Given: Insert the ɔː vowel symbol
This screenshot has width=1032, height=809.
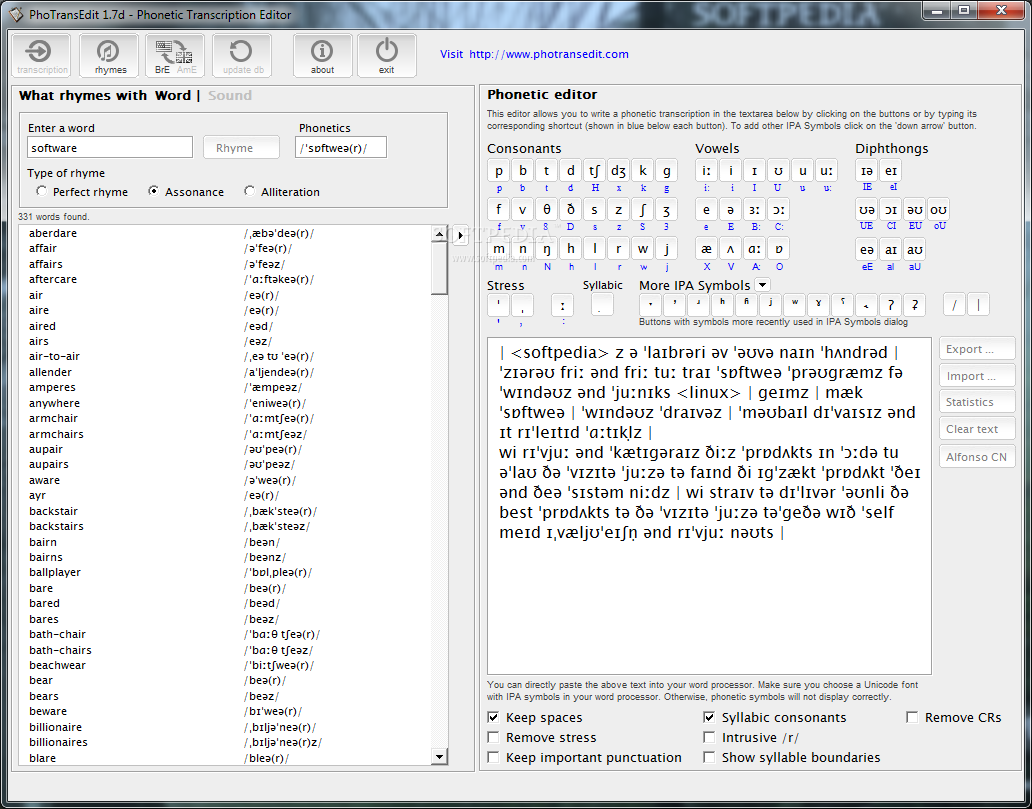Looking at the screenshot, I should 778,210.
